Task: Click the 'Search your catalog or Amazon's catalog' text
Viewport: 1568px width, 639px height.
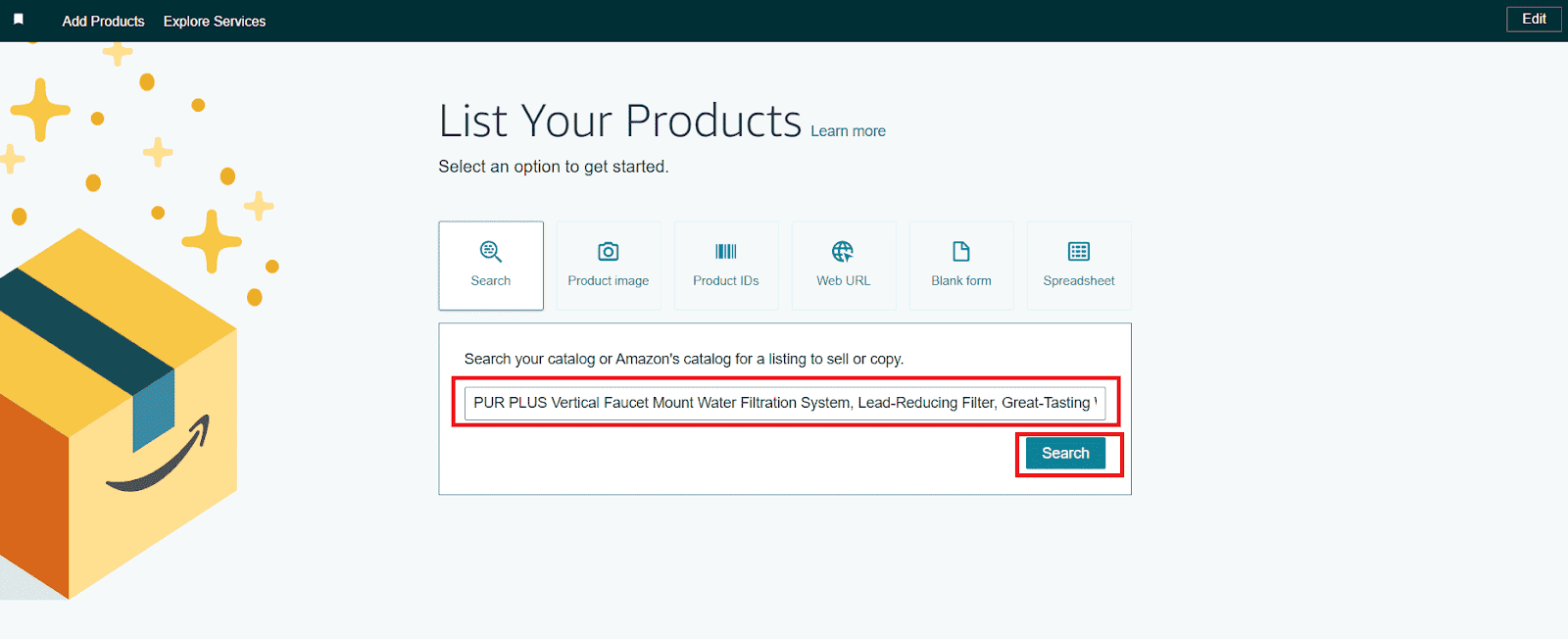Action: [684, 359]
